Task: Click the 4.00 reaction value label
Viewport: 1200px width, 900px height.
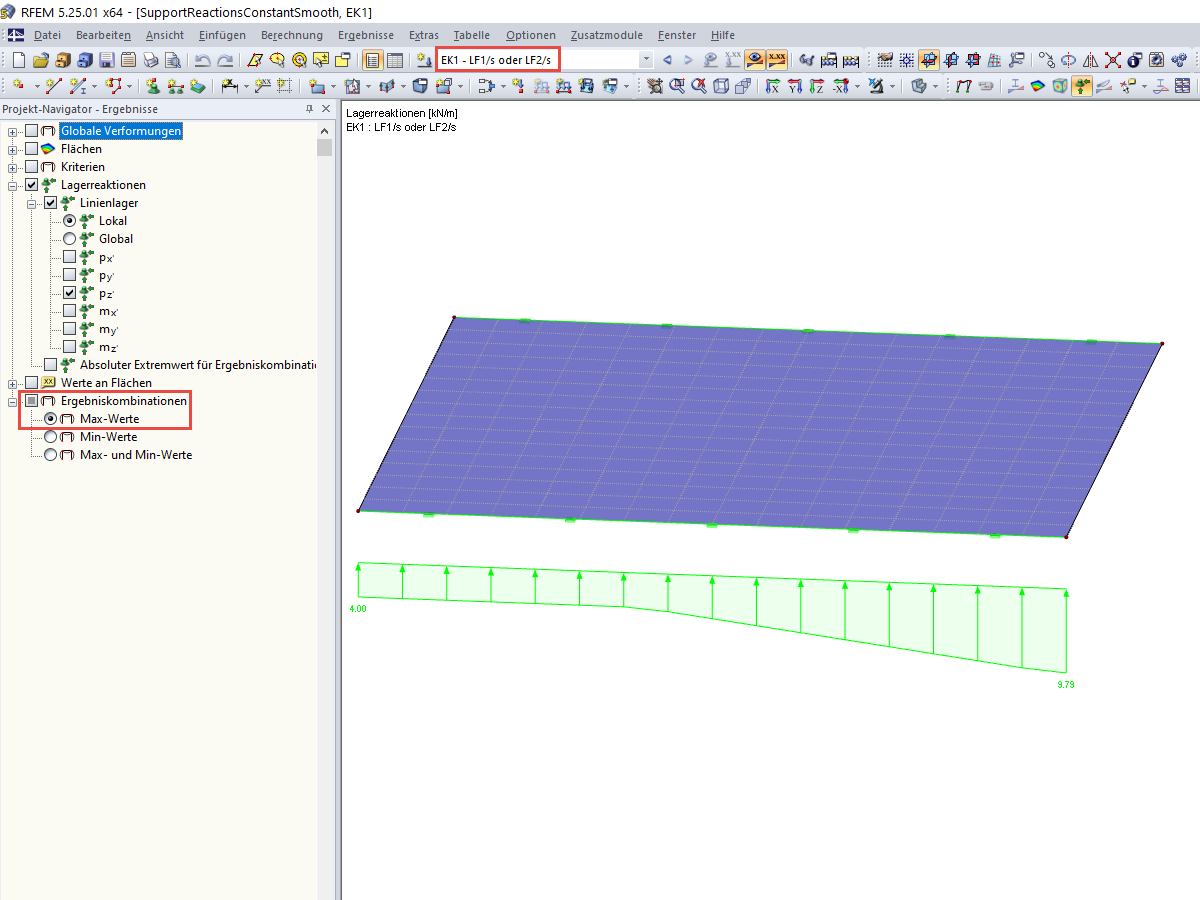Action: [357, 608]
